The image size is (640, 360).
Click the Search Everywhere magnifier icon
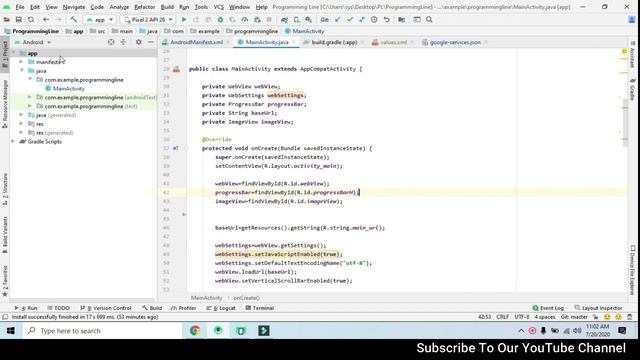pos(429,20)
